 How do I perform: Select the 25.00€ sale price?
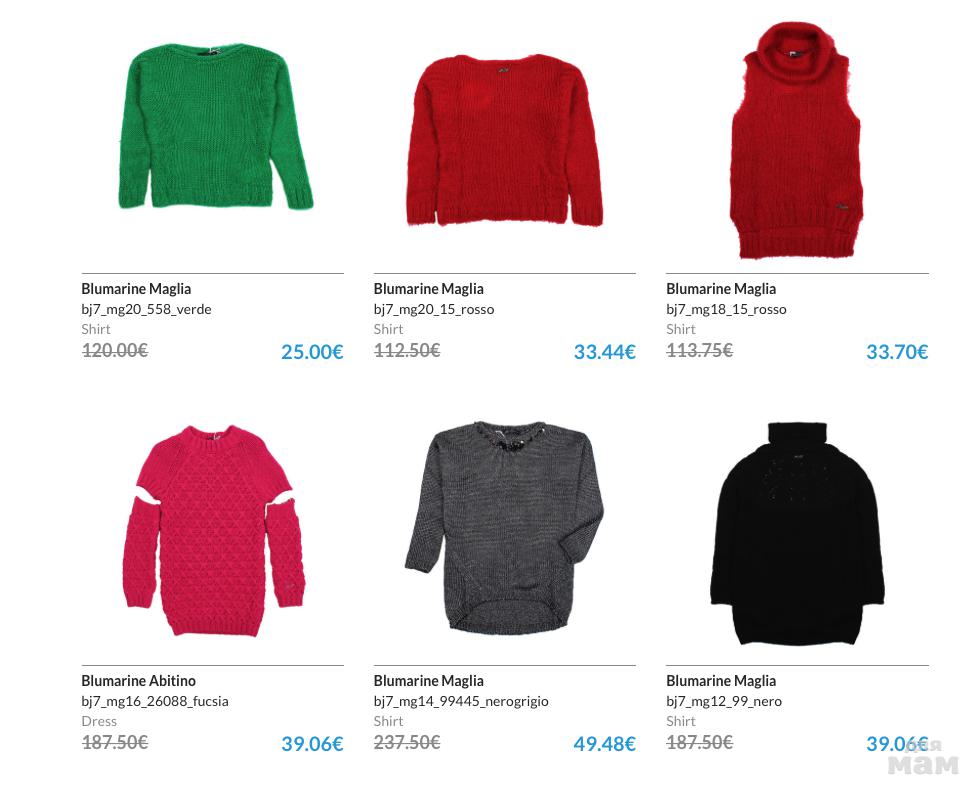(x=312, y=352)
